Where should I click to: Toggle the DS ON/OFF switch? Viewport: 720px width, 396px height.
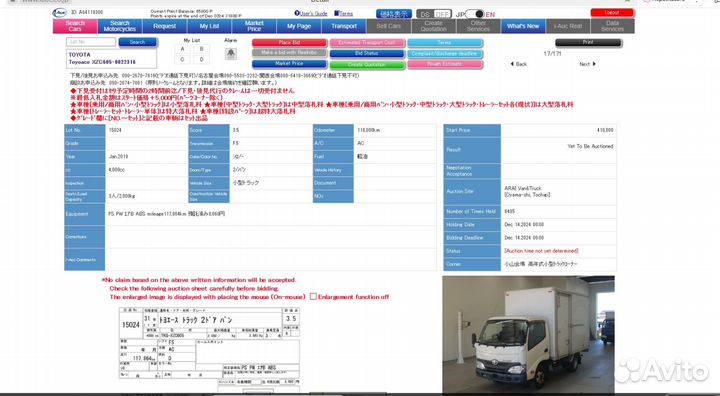click(x=434, y=14)
